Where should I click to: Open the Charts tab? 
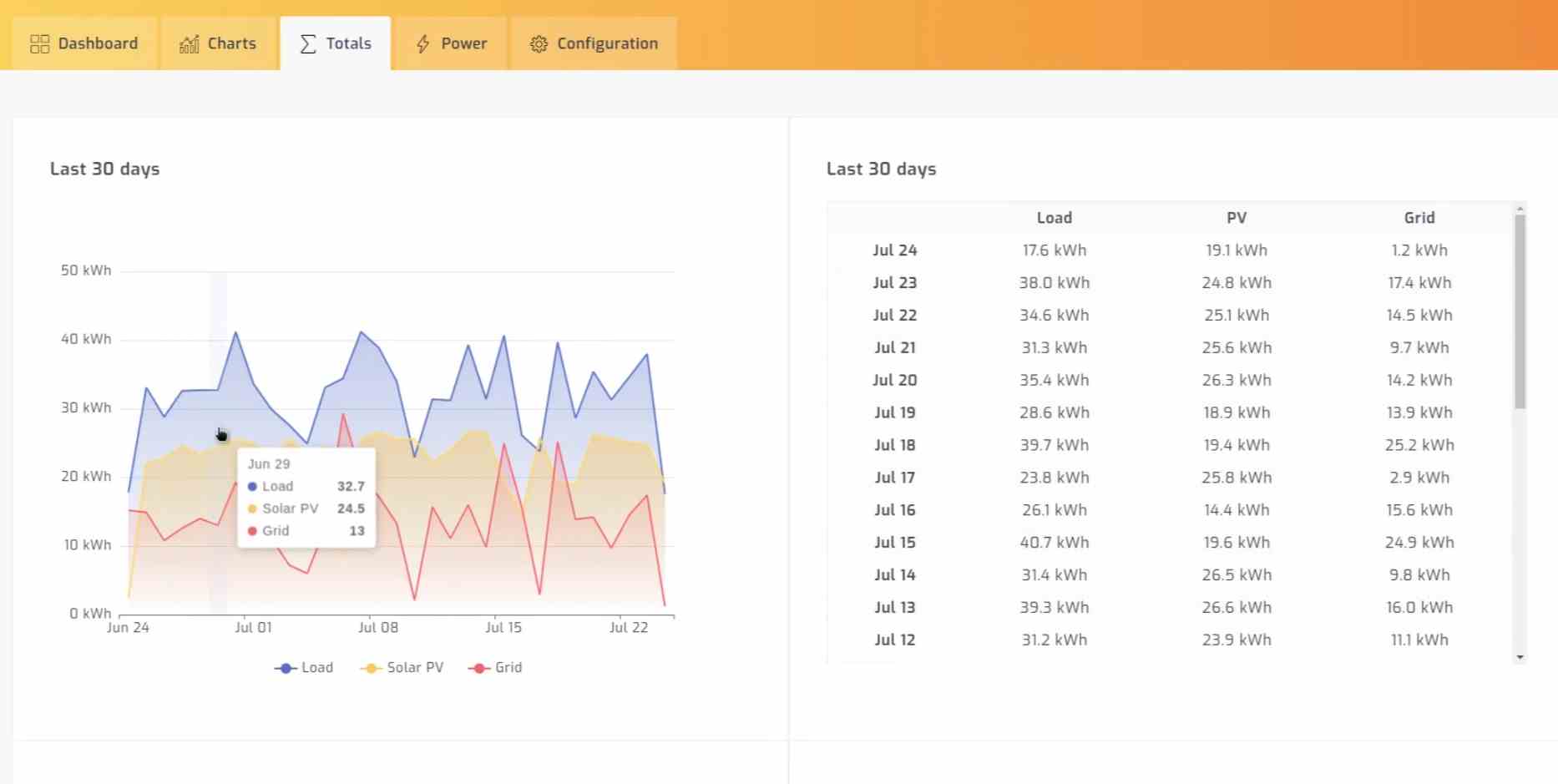(218, 43)
